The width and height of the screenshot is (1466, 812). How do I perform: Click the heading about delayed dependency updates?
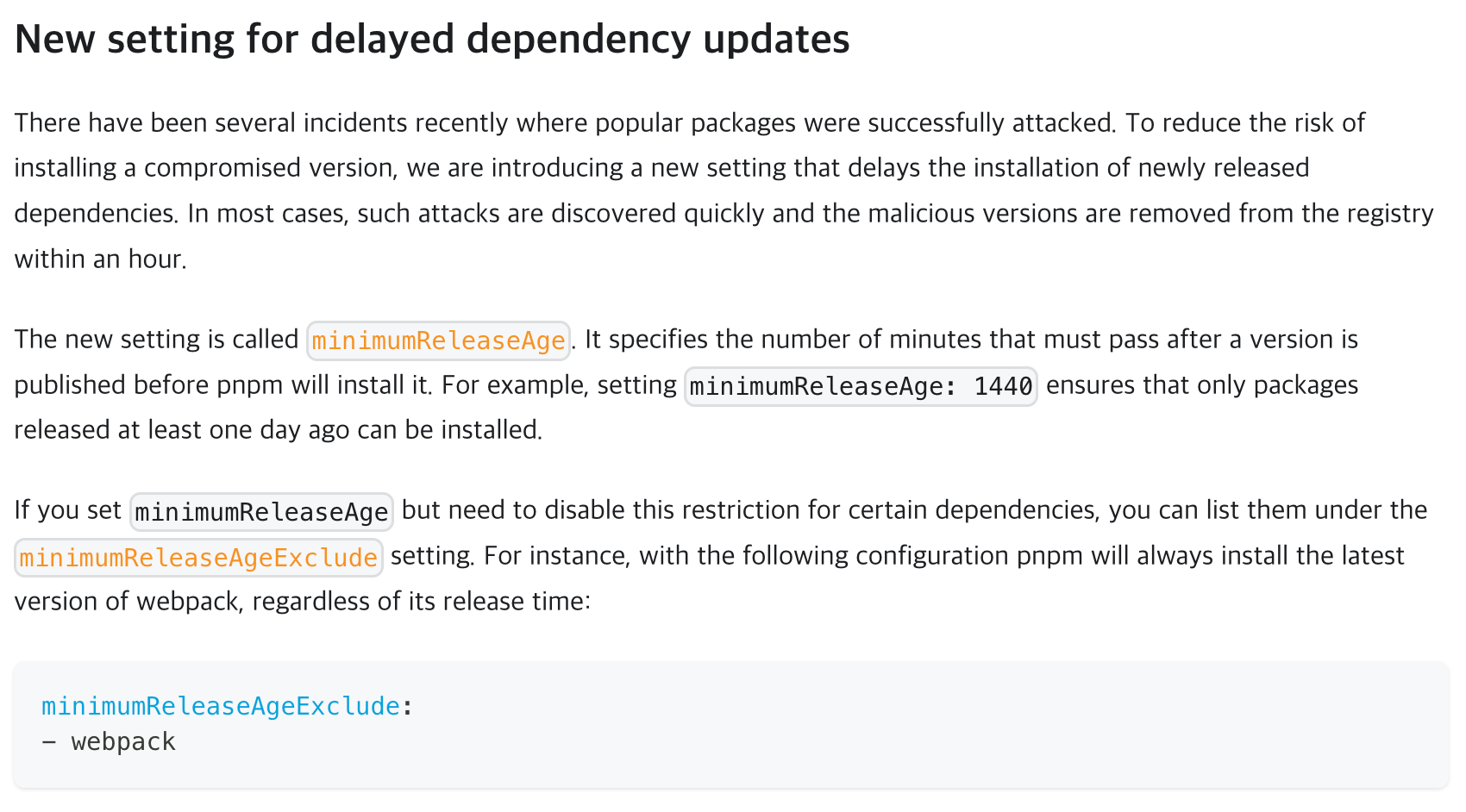coord(432,40)
